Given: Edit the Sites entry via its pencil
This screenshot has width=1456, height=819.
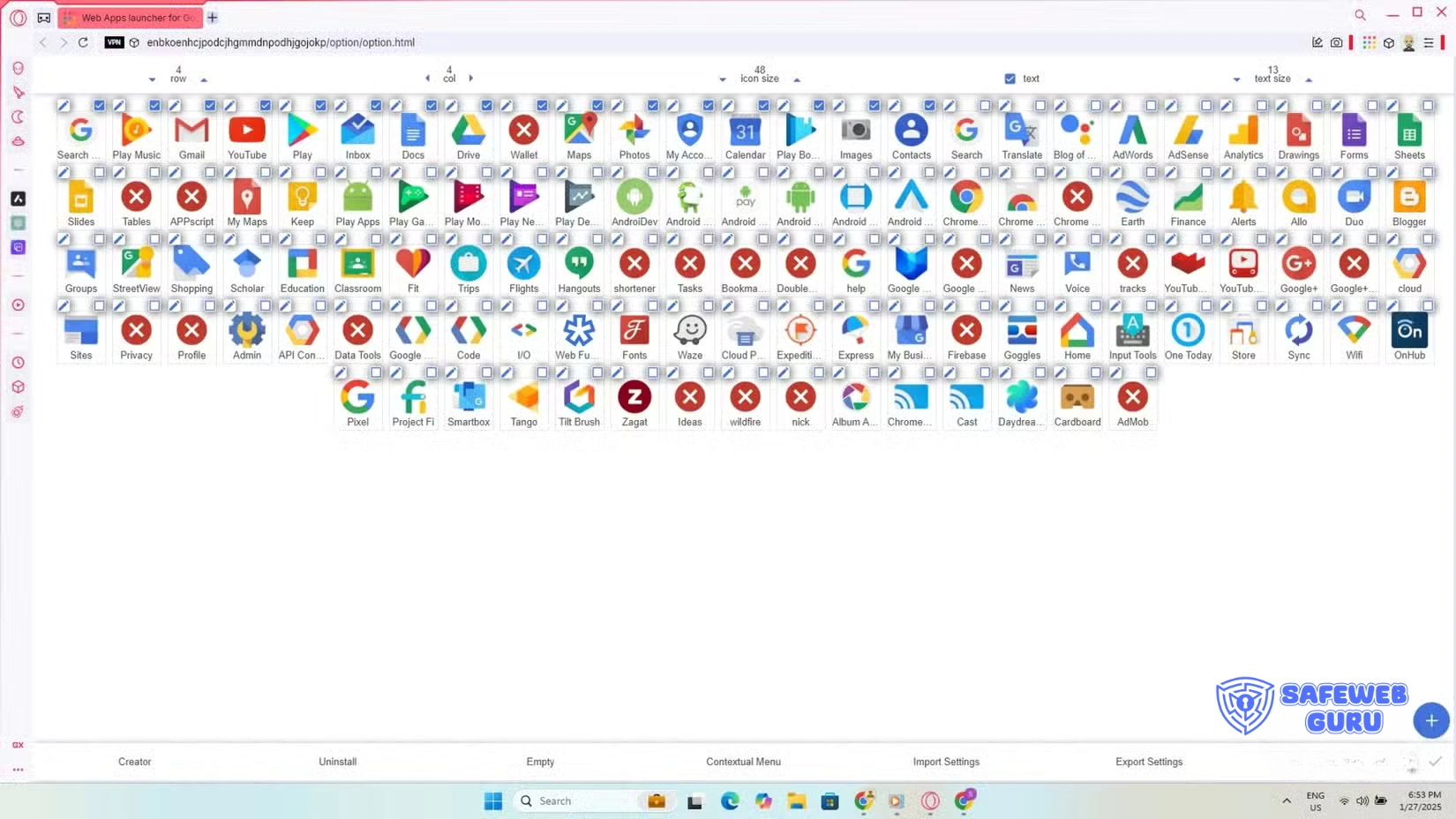Looking at the screenshot, I should point(64,305).
